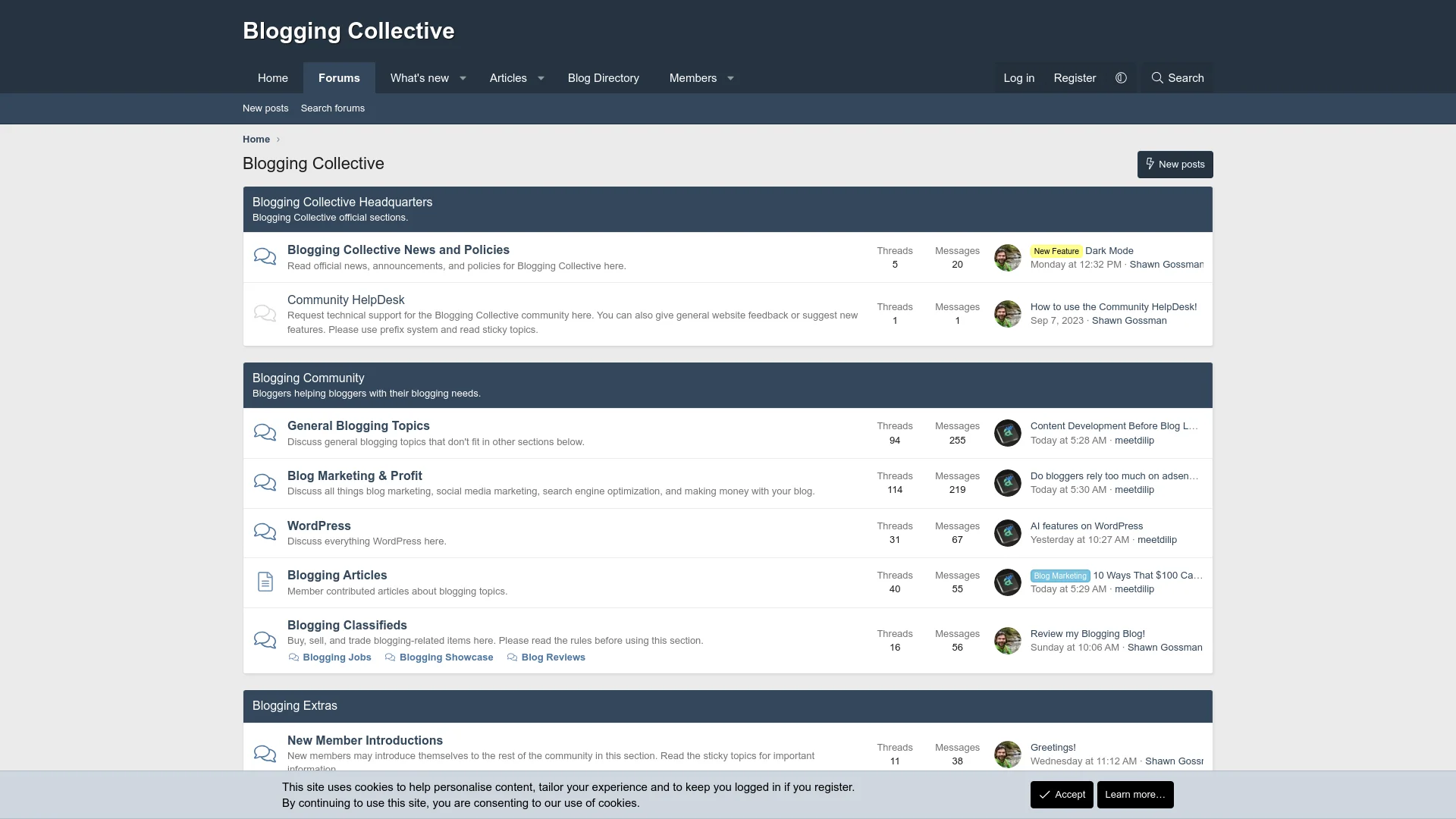Click the Blog Reviews subforum link
The width and height of the screenshot is (1456, 819).
pos(553,657)
